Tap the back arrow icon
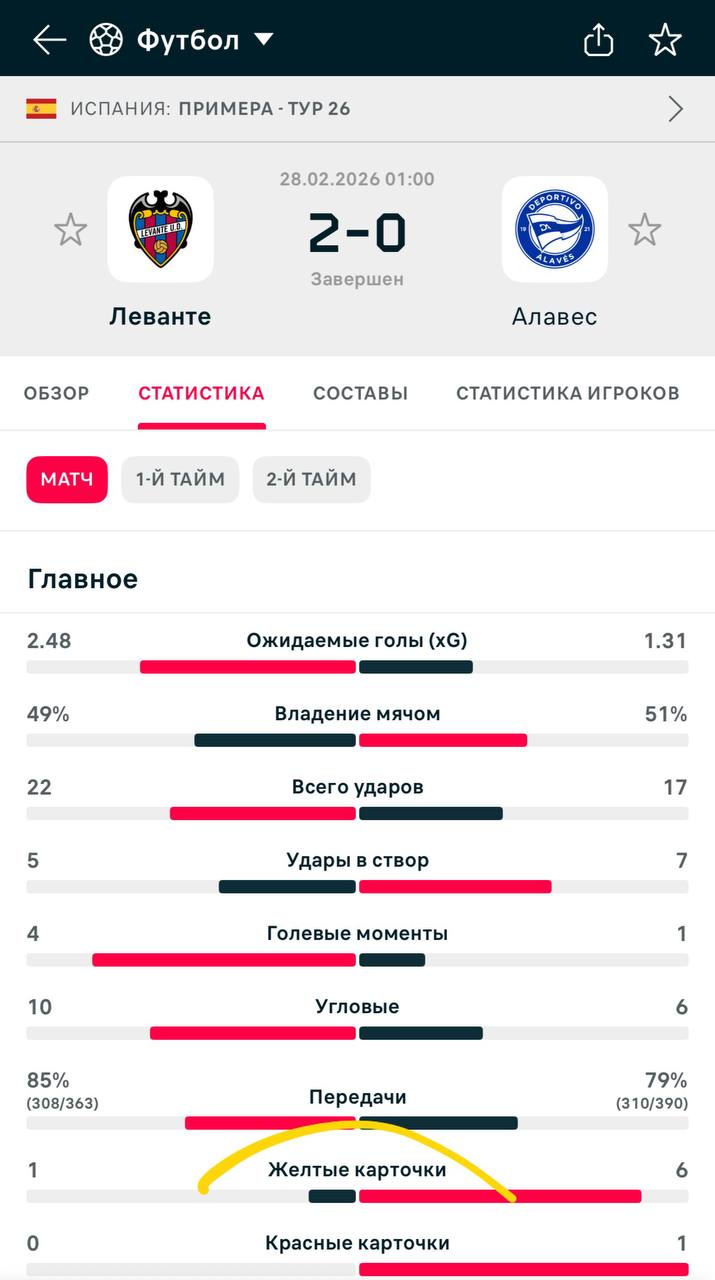 (x=49, y=40)
